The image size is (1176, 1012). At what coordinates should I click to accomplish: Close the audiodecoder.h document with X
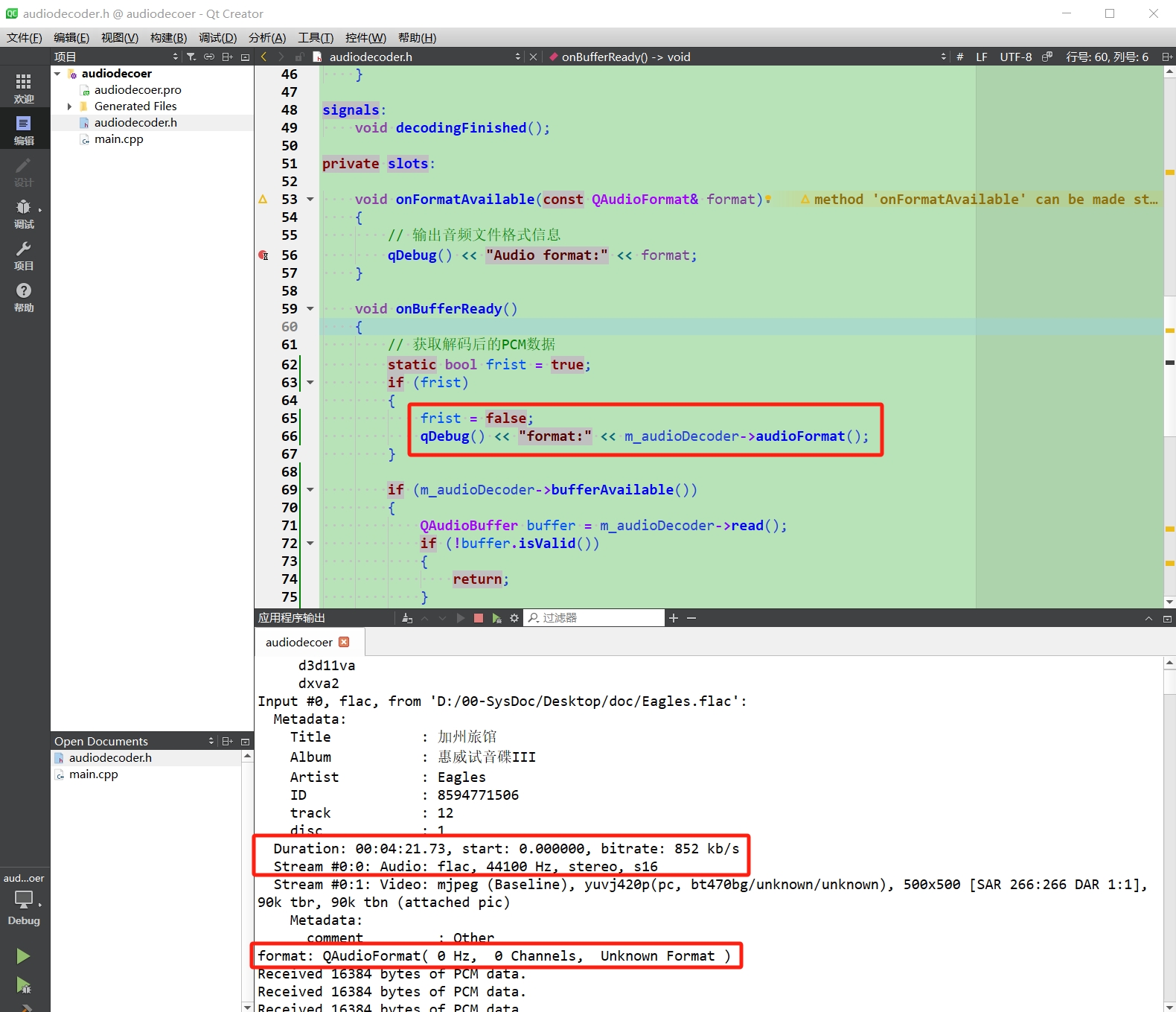tap(533, 57)
